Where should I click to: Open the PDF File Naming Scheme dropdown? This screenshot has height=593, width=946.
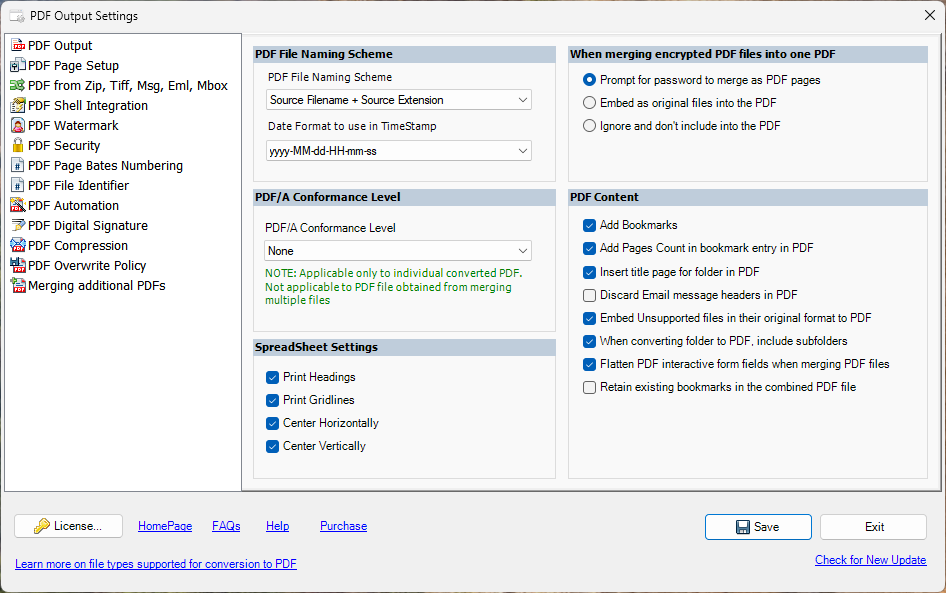click(398, 100)
